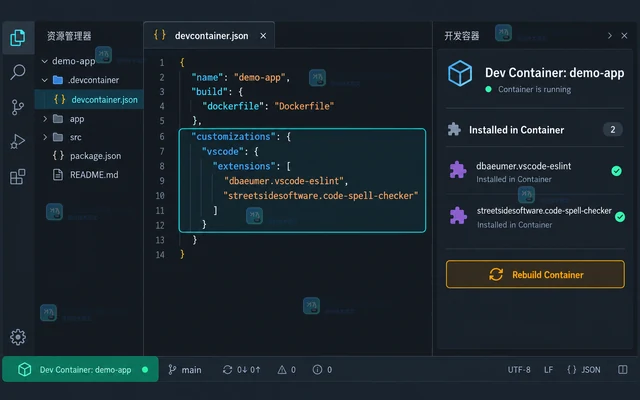
Task: Click the sync changes icon in status bar
Action: click(x=227, y=370)
